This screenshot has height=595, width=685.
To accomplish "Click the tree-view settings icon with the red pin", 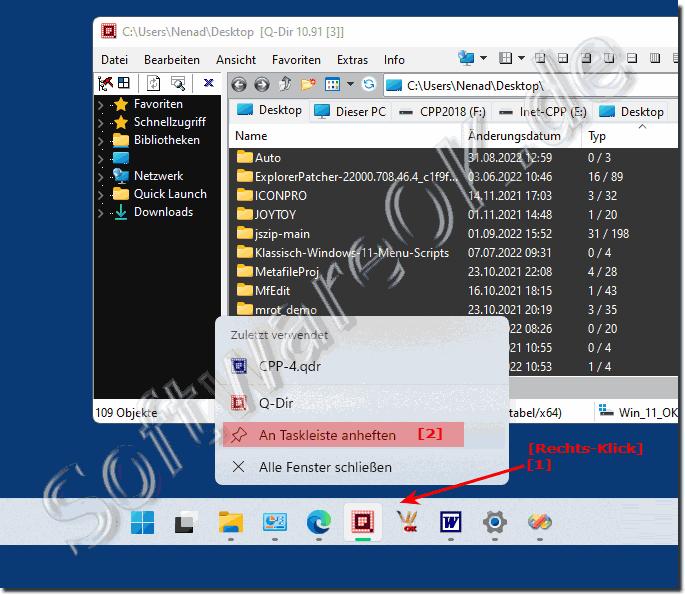I will [x=105, y=83].
